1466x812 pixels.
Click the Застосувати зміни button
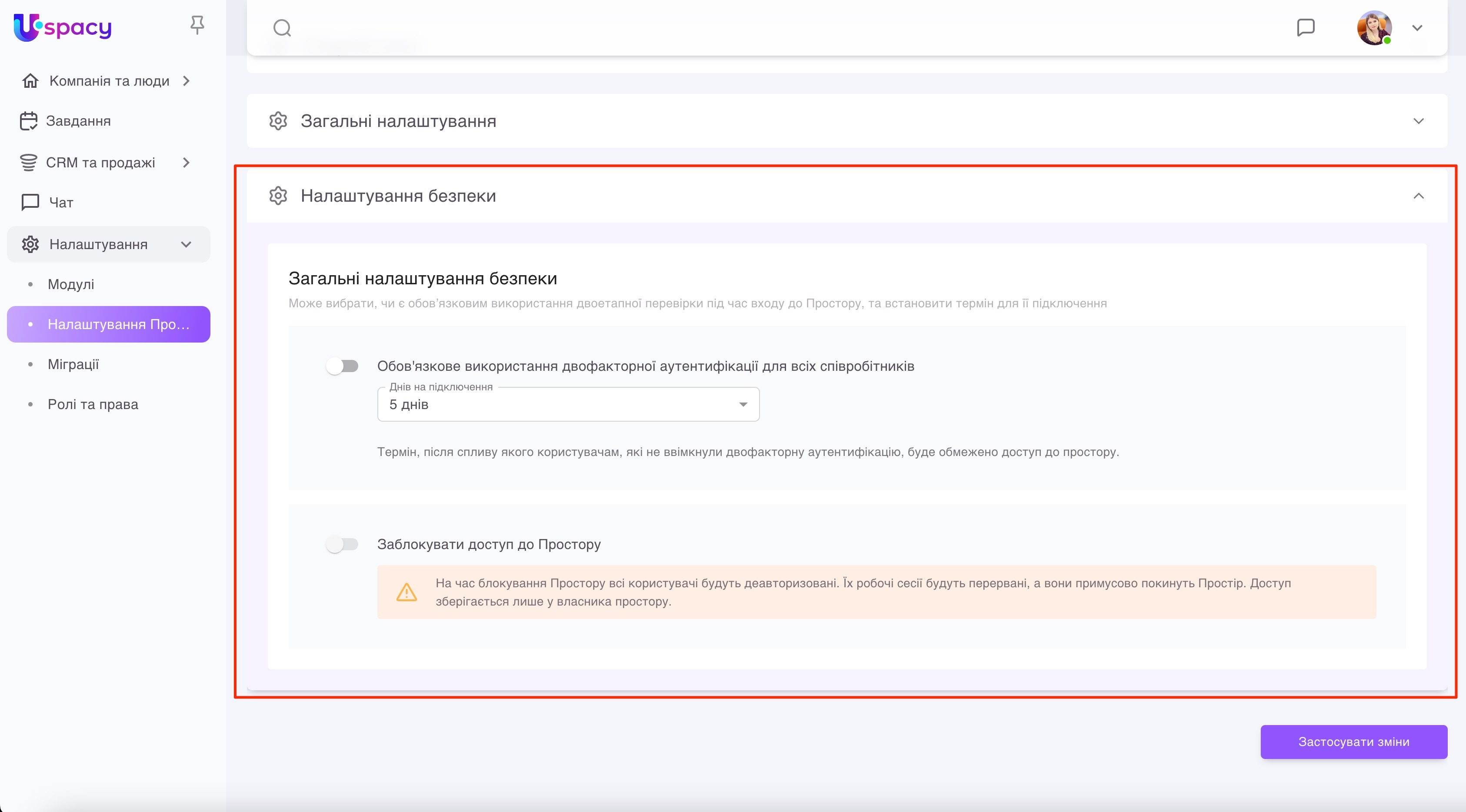[1353, 742]
